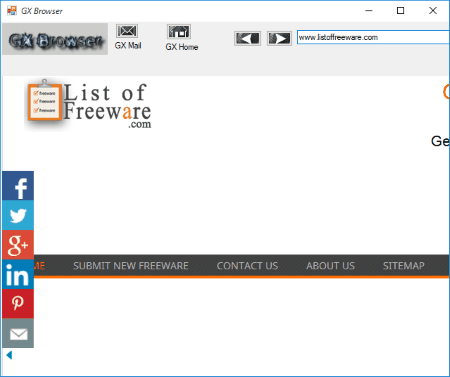Maximize the GX Browser window
The width and height of the screenshot is (450, 377).
[401, 11]
